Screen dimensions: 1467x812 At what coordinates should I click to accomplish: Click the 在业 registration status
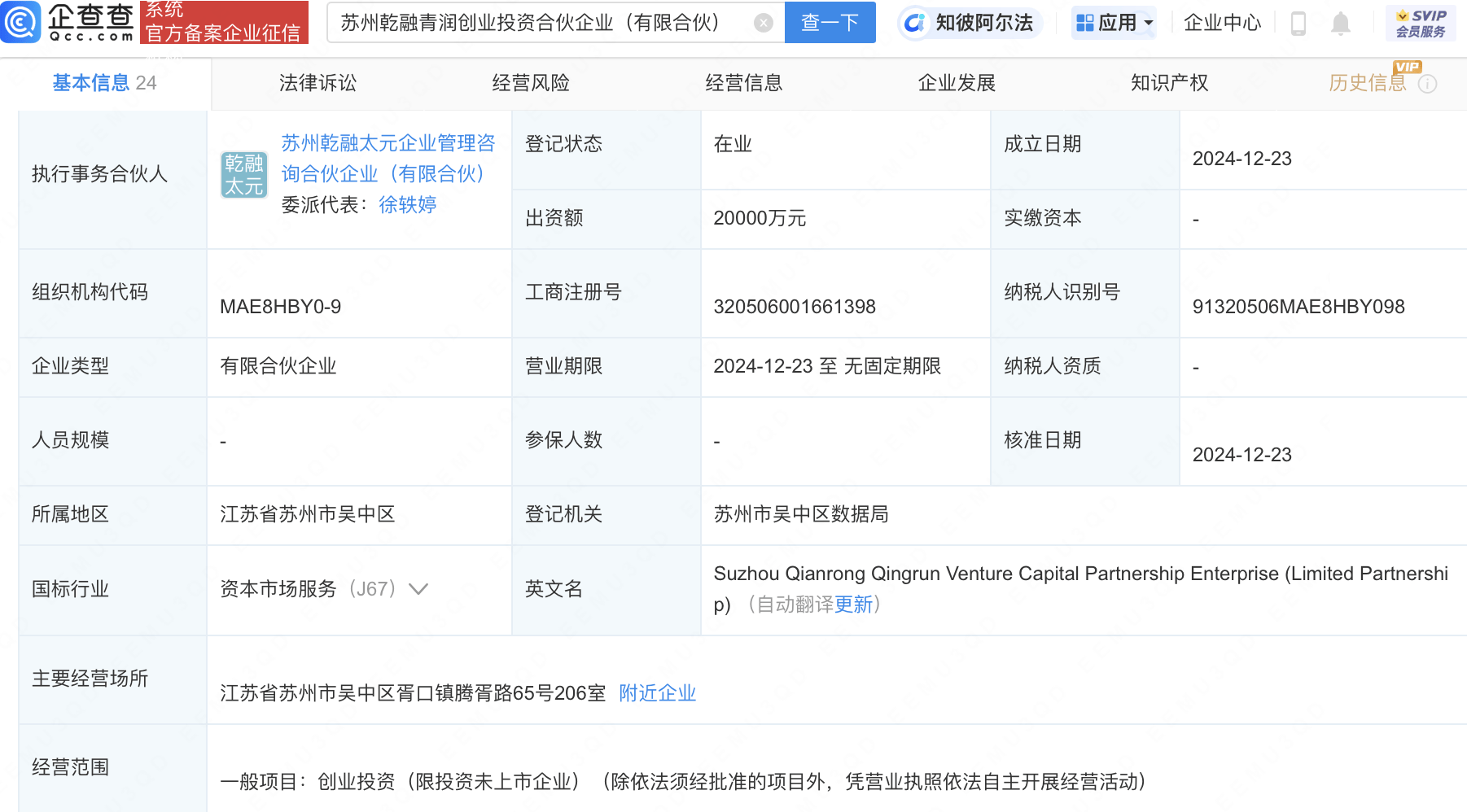pyautogui.click(x=733, y=144)
